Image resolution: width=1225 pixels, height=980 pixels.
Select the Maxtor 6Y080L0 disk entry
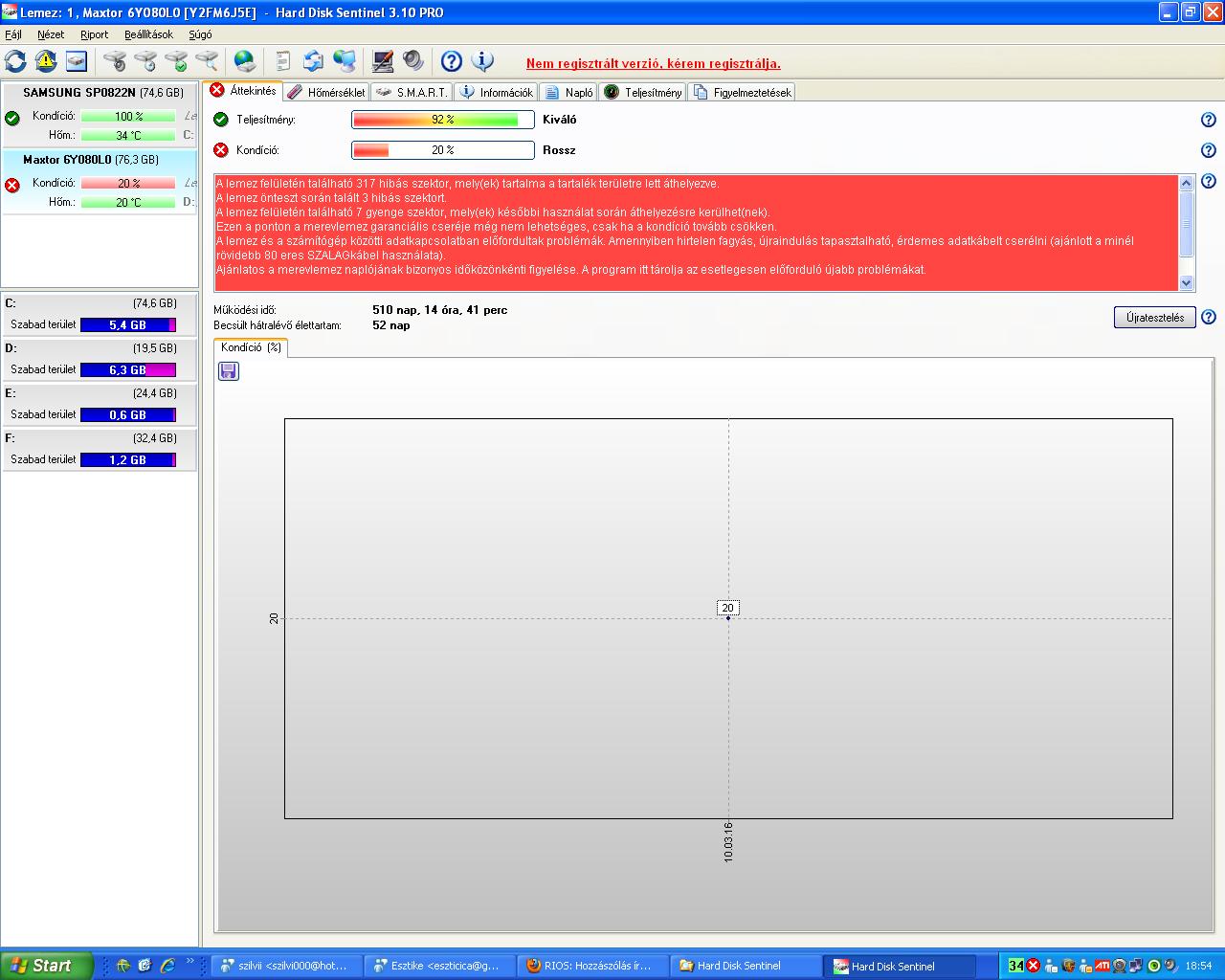[x=100, y=181]
